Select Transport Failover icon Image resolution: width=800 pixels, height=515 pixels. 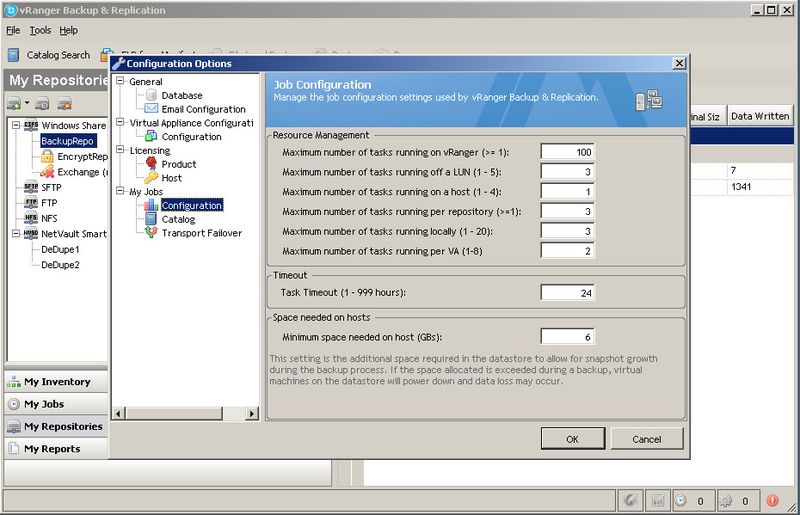151,232
